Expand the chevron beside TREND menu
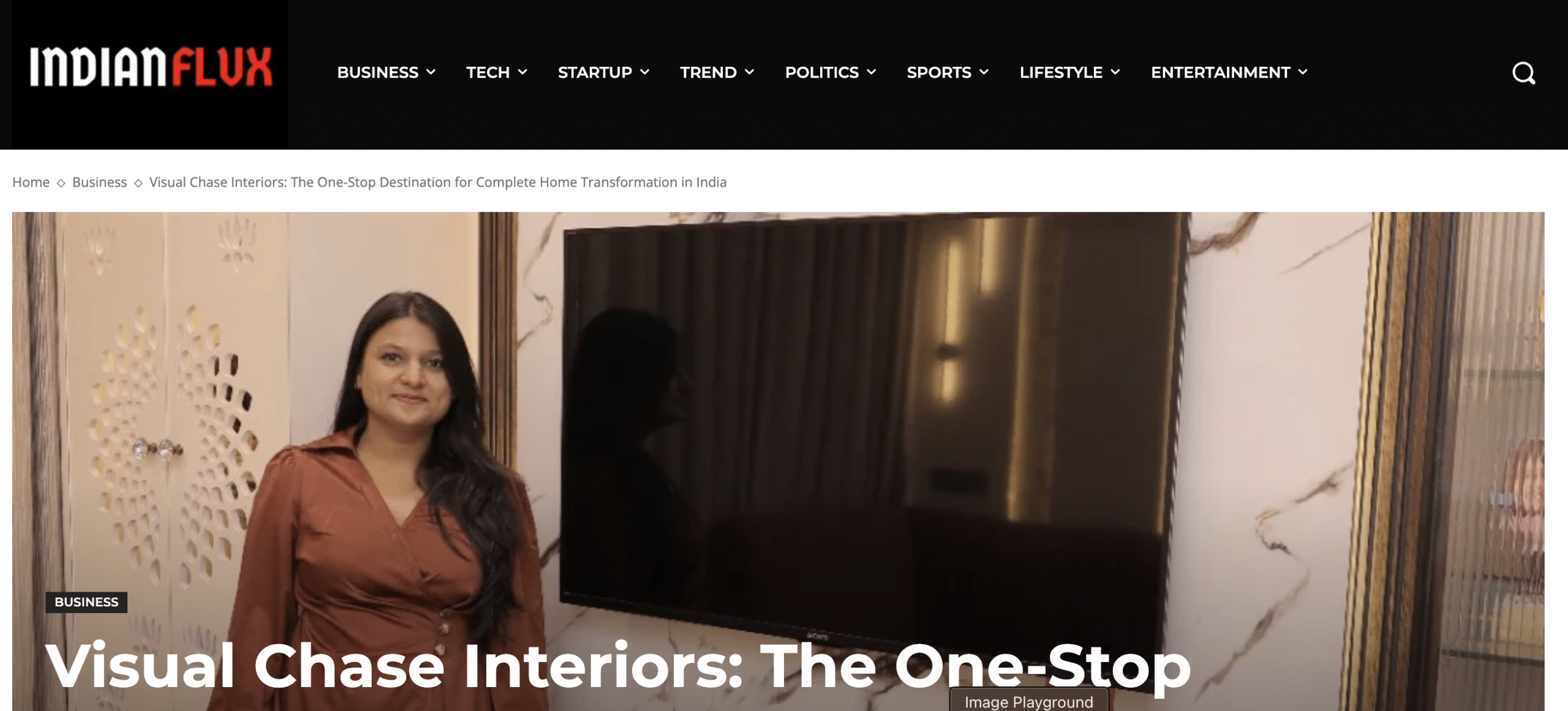Viewport: 1568px width, 711px height. [x=749, y=72]
